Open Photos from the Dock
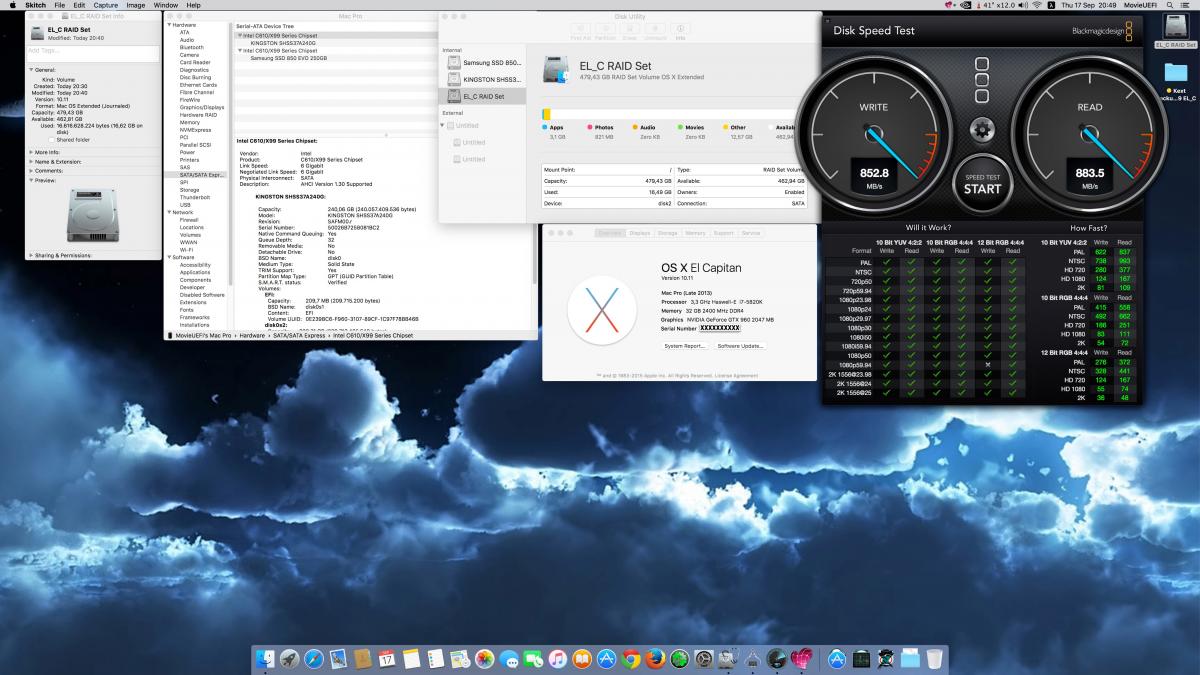1200x675 pixels. click(485, 659)
